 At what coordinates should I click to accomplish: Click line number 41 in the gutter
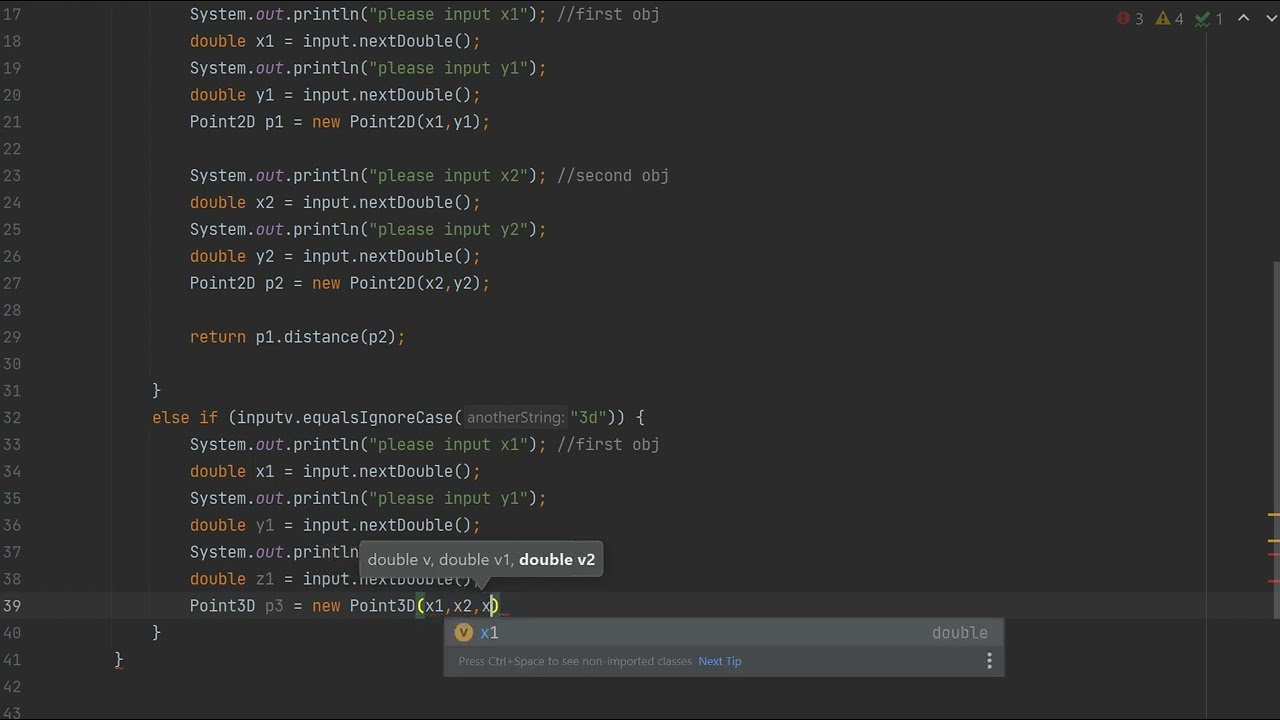pyautogui.click(x=12, y=660)
